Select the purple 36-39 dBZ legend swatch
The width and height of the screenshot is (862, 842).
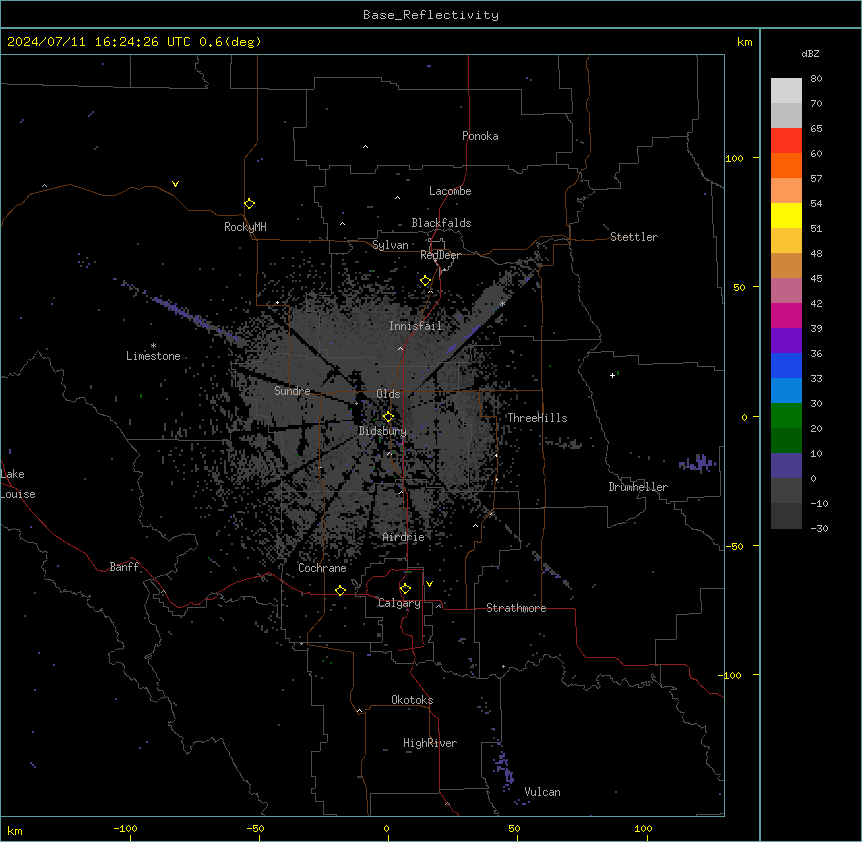[x=786, y=341]
